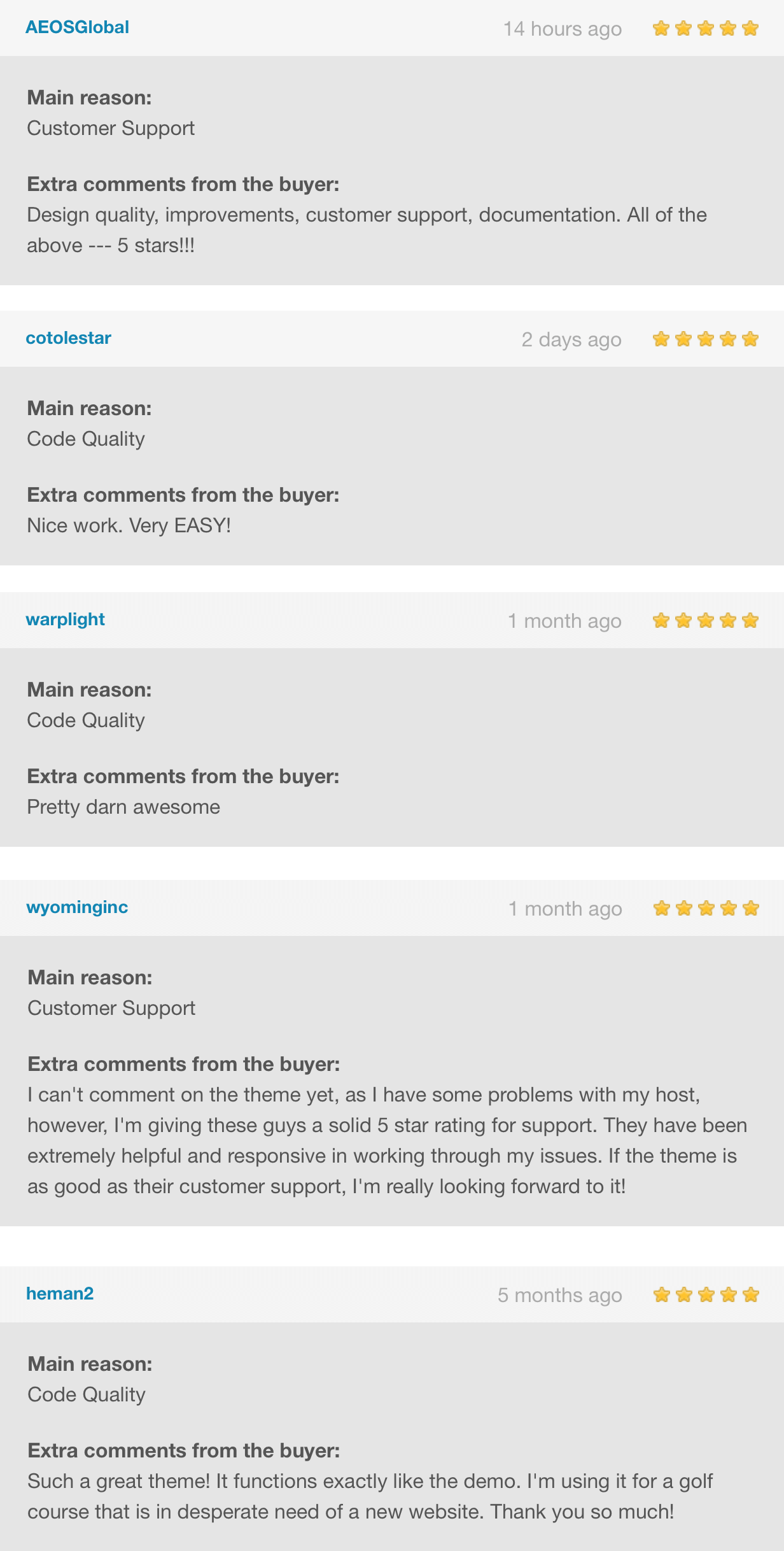The image size is (784, 1551).
Task: Click the "Nice work. Very EASY!" comment
Action: (x=129, y=526)
